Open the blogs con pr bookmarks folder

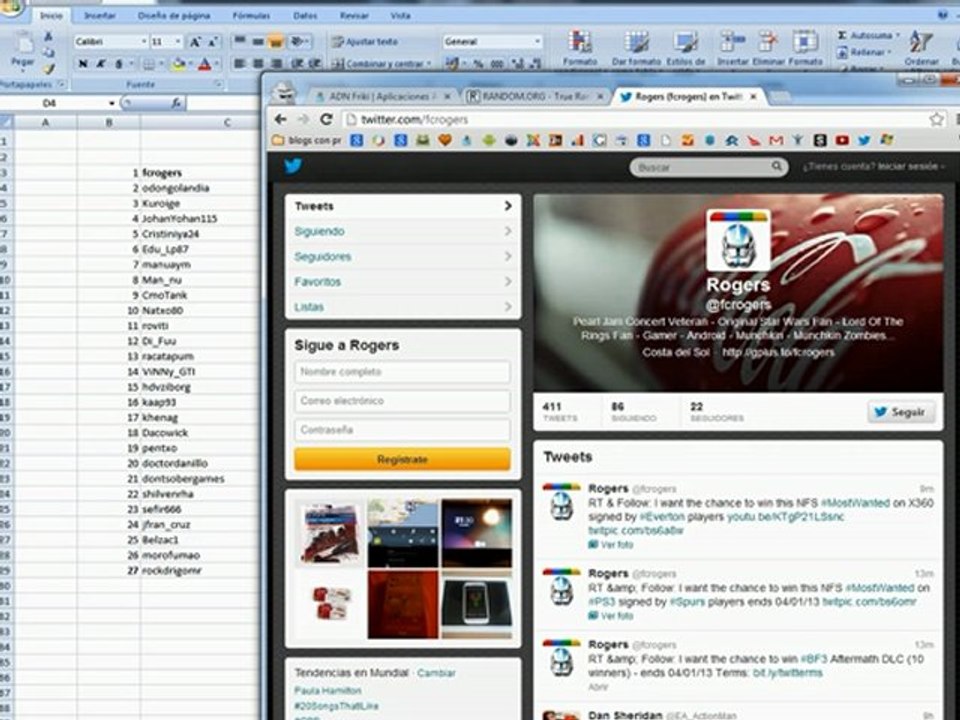pos(307,141)
